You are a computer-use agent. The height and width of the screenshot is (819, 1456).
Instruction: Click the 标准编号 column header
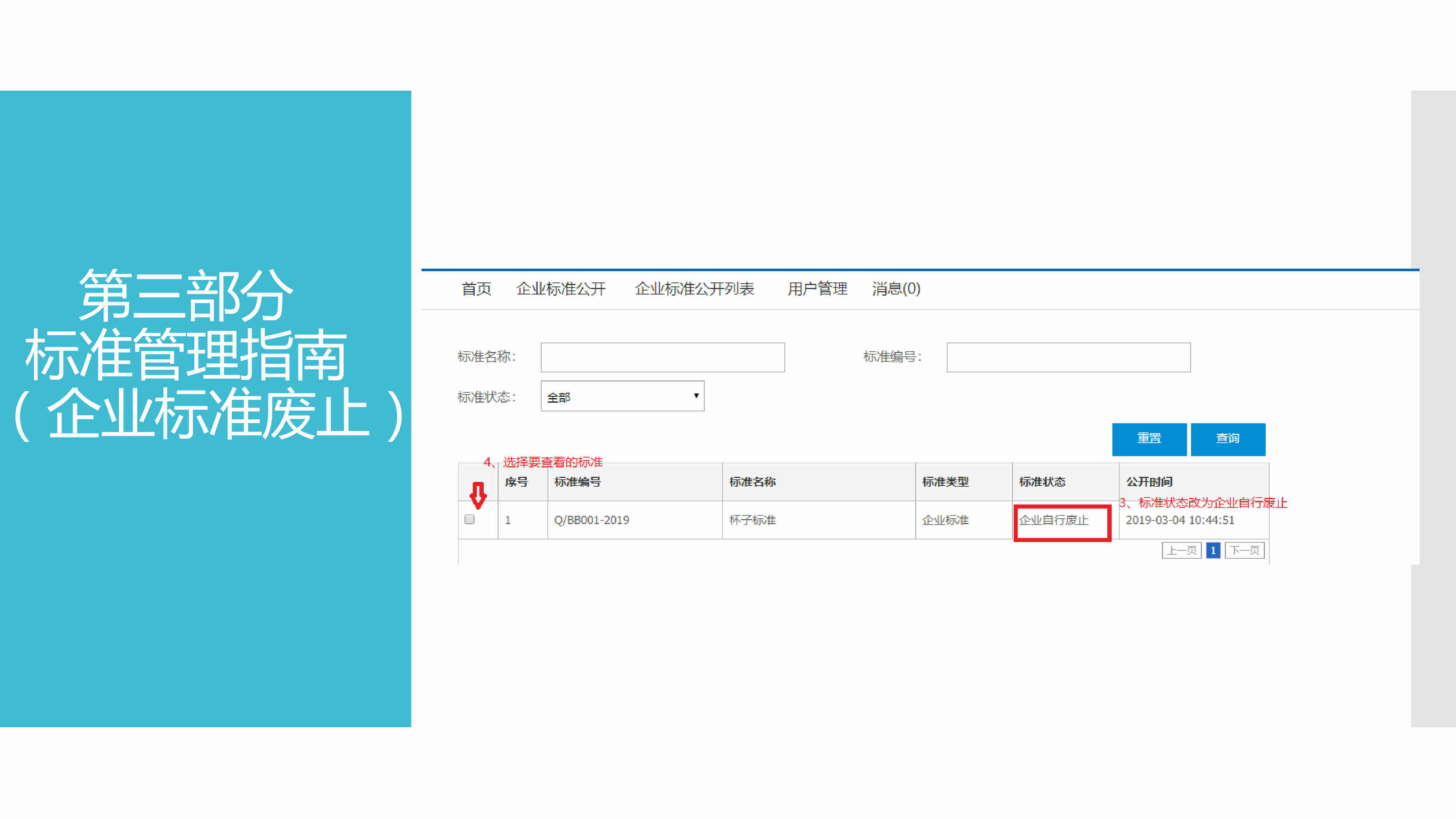635,482
